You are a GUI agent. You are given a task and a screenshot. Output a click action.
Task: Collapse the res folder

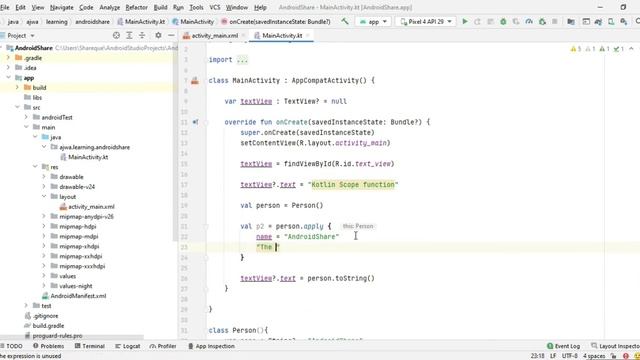coord(35,167)
